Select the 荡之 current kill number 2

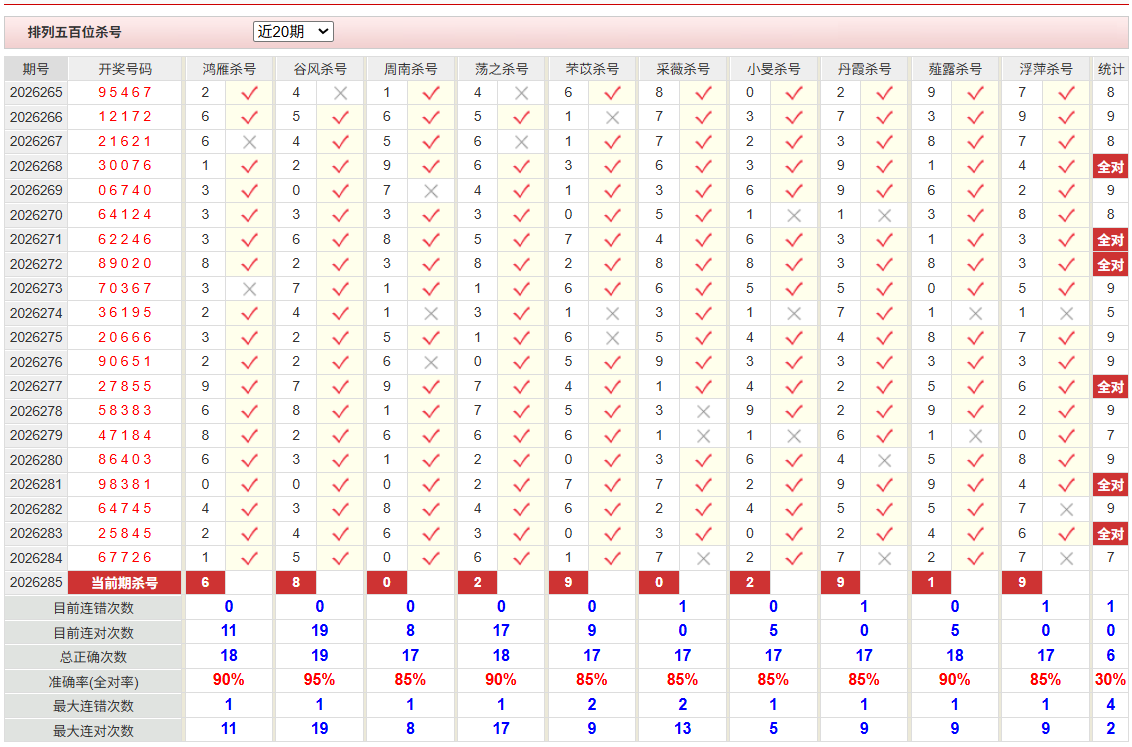coord(477,582)
